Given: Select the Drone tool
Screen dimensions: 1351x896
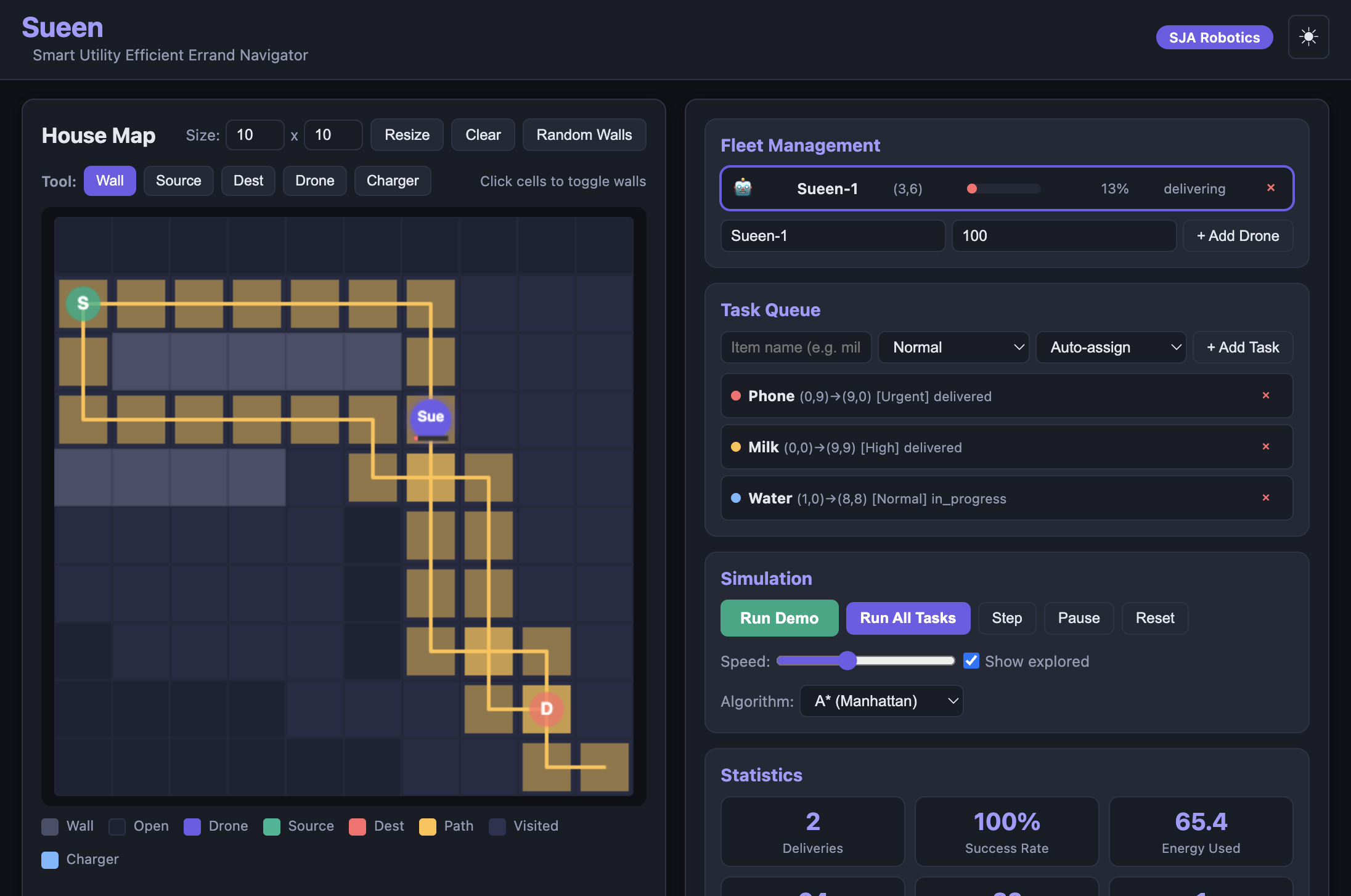Looking at the screenshot, I should click(314, 181).
